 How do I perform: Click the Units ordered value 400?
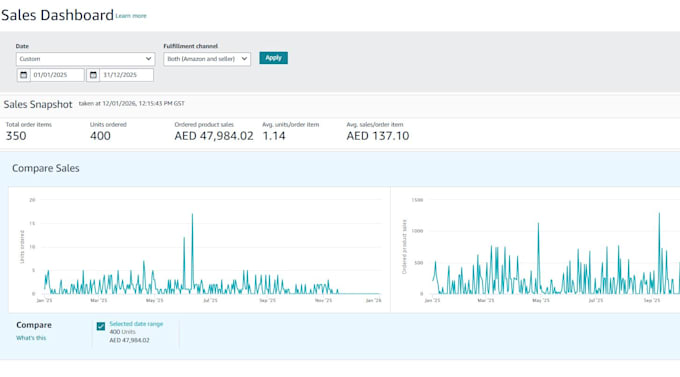(100, 136)
